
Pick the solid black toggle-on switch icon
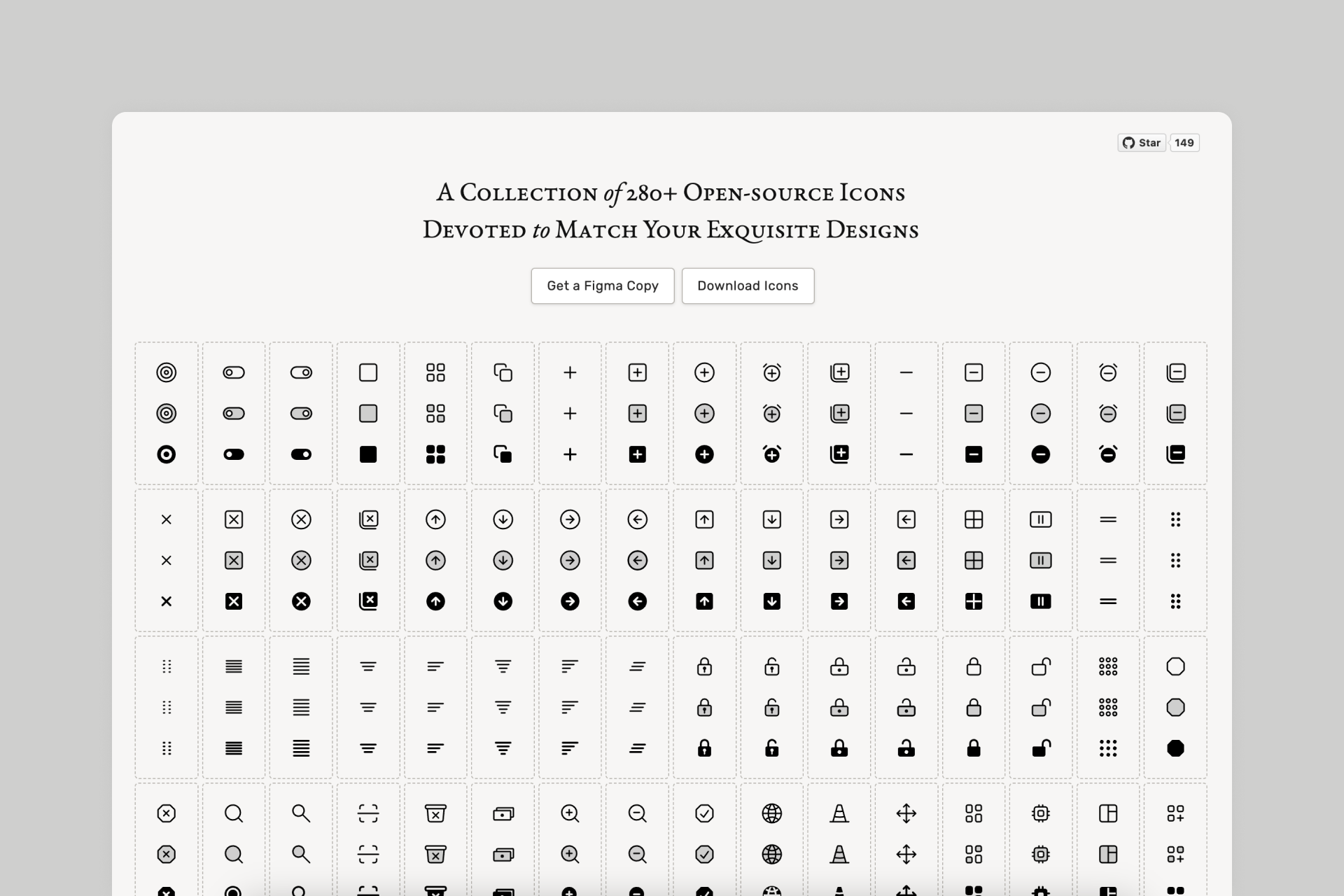pyautogui.click(x=301, y=454)
